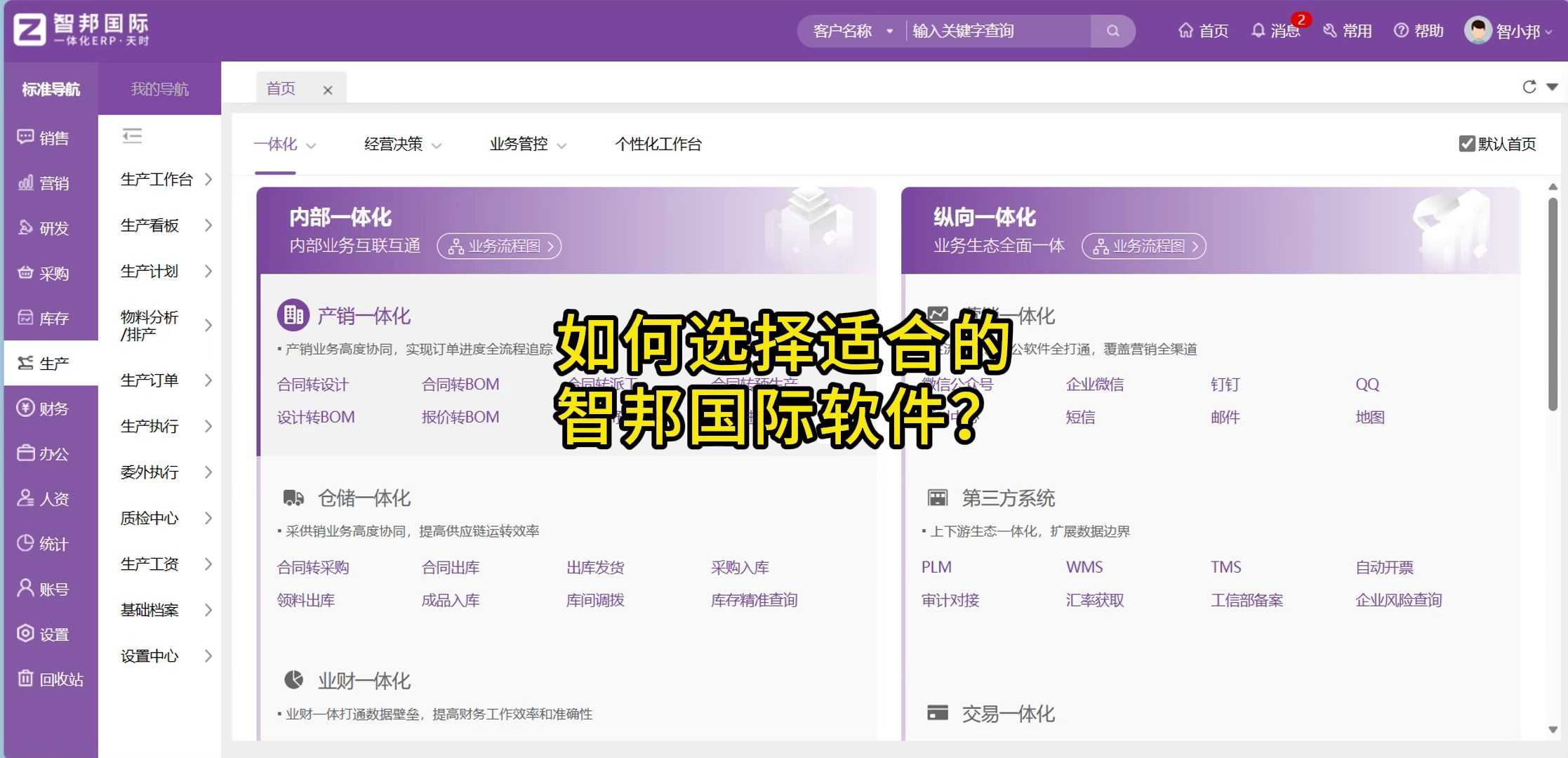Viewport: 1568px width, 758px height.
Task: Click the keyword search input field
Action: coord(998,31)
